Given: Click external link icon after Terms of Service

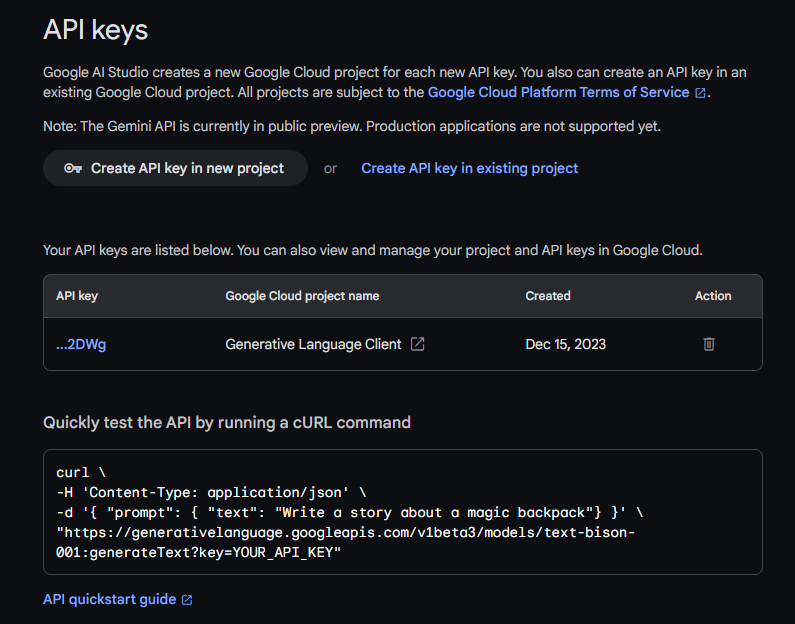Looking at the screenshot, I should click(x=700, y=93).
